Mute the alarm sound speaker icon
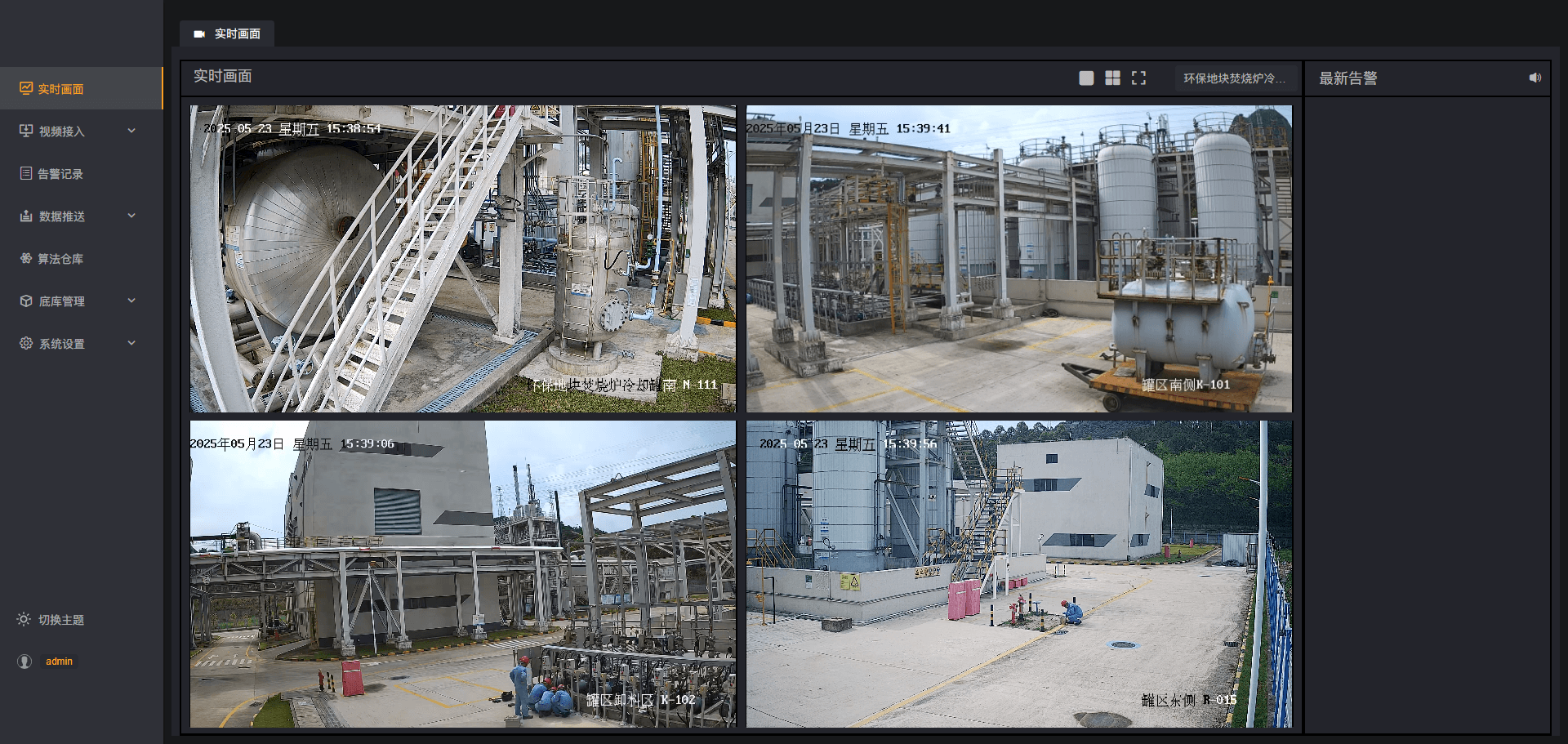Screen dimensions: 1568x744 (x=1535, y=78)
